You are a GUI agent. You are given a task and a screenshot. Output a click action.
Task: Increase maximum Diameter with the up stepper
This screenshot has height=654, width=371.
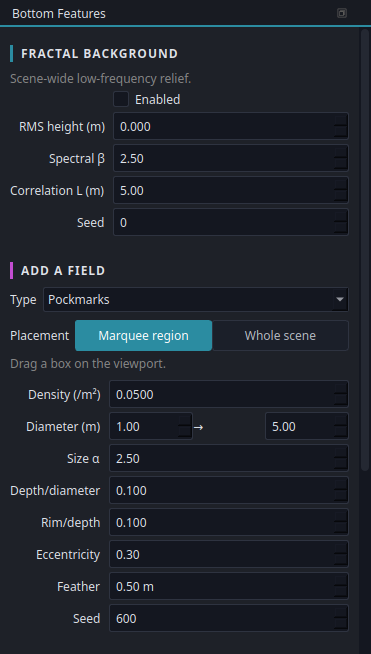coord(341,420)
